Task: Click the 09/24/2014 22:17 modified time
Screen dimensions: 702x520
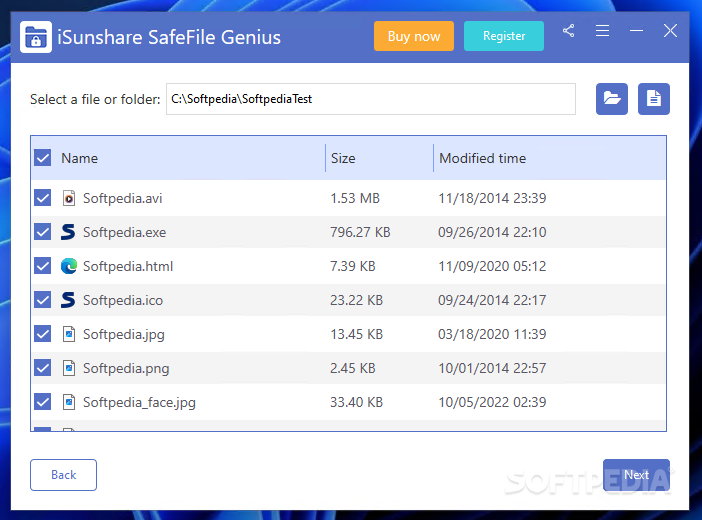Action: 492,301
